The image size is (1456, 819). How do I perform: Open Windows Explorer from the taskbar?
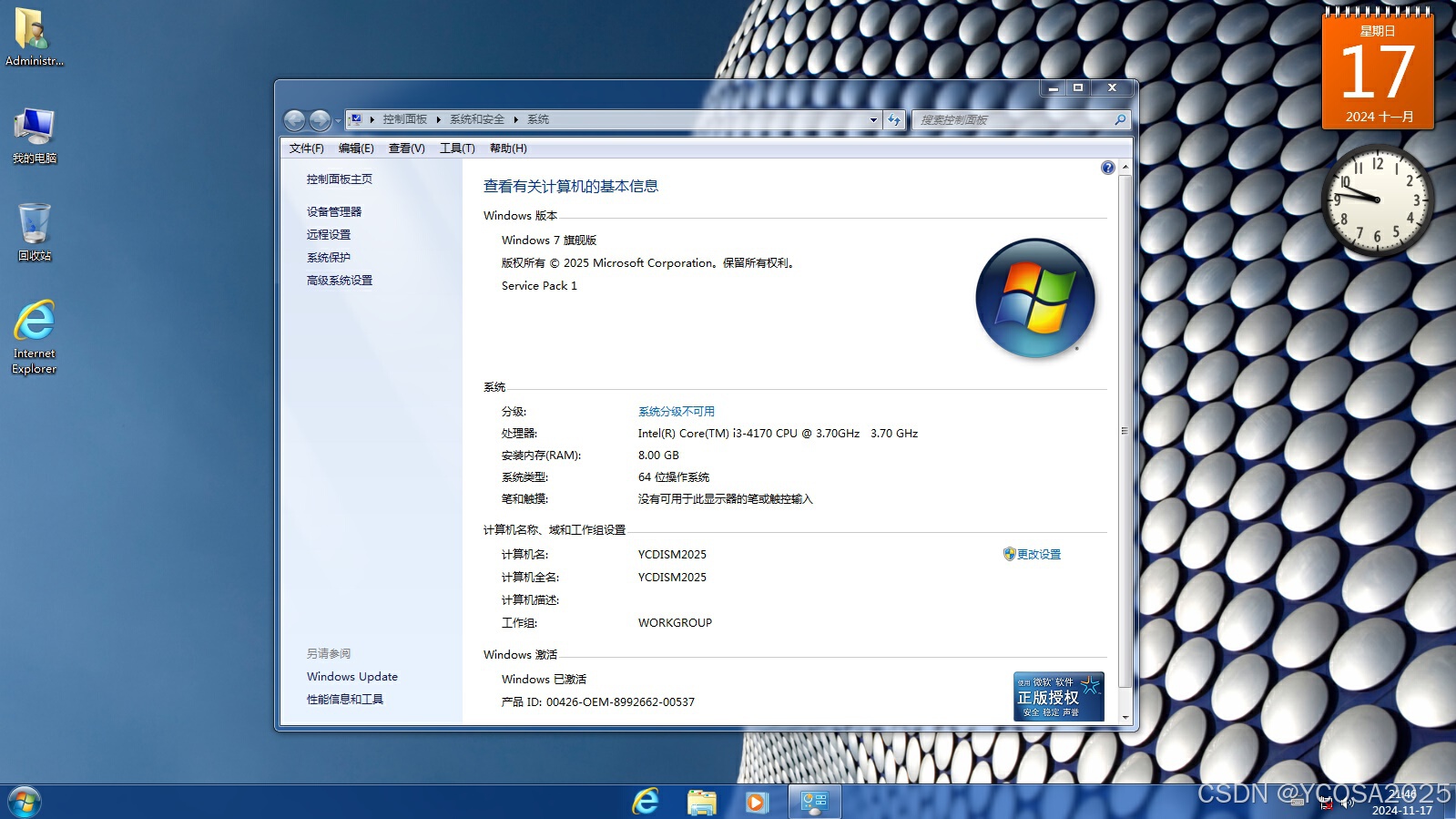701,802
